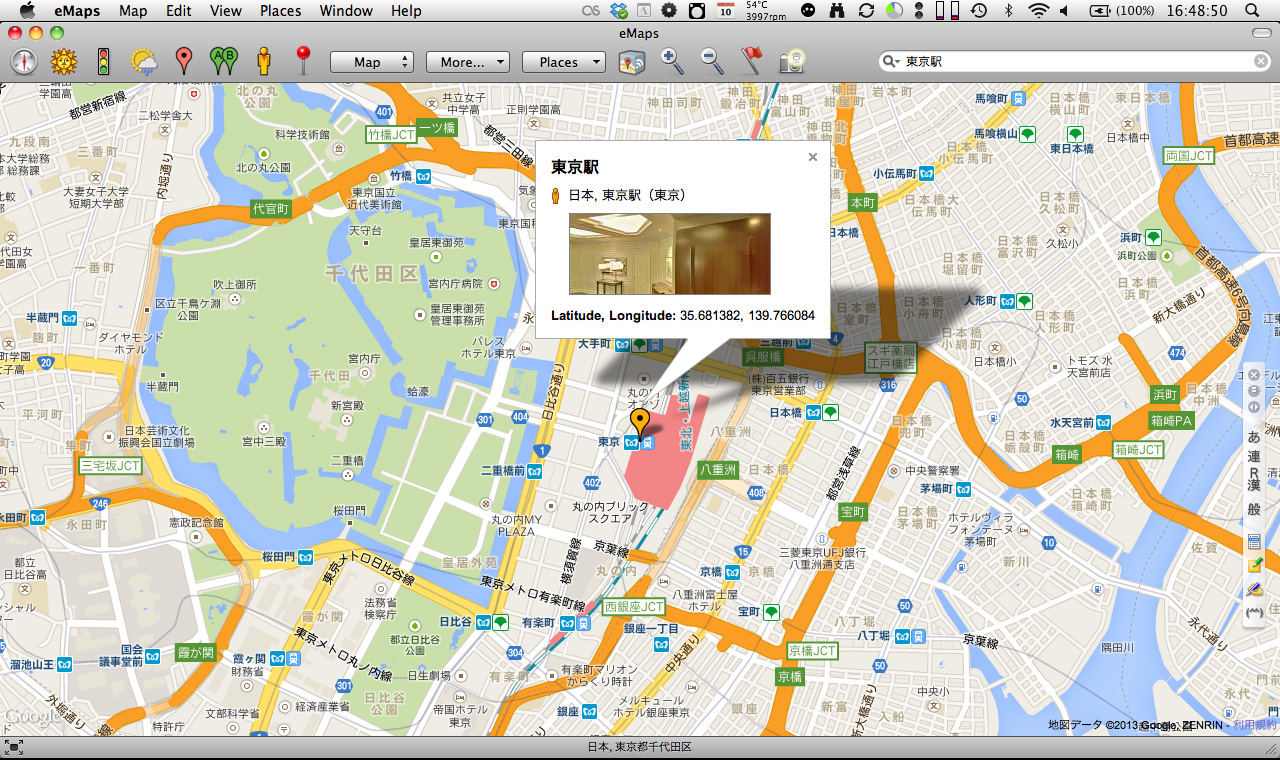The image size is (1280, 760).
Task: Open the Map menu
Action: [x=133, y=11]
